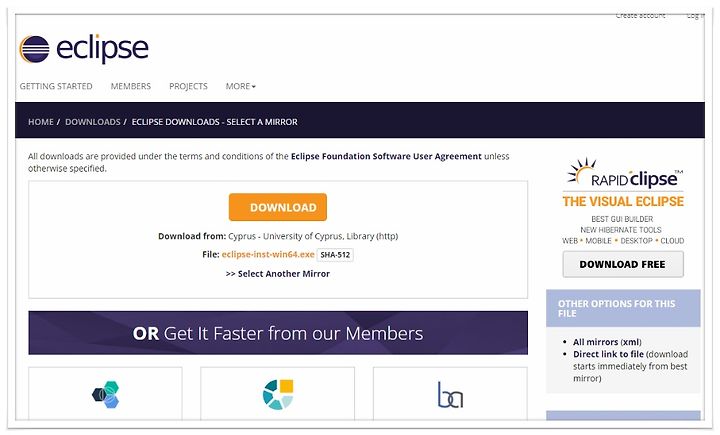Screen dimensions: 720x435
Task: Click OTHER OPTIONS FOR THIS FILE heading
Action: (617, 309)
